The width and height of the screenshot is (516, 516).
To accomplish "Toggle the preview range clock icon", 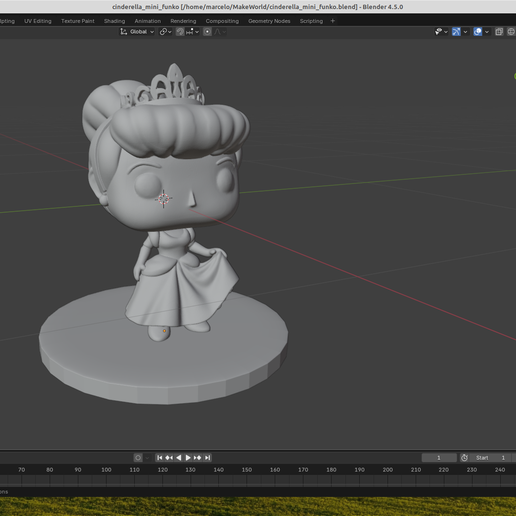I will click(x=464, y=458).
